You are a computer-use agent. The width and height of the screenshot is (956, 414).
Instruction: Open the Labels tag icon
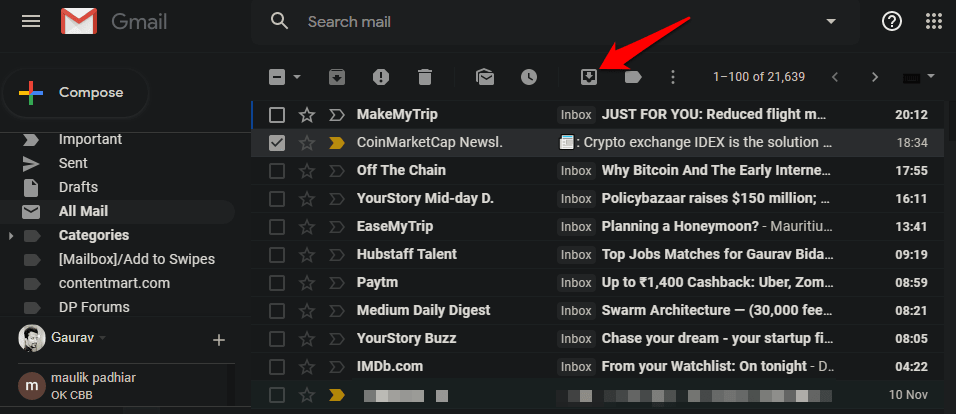click(x=633, y=77)
